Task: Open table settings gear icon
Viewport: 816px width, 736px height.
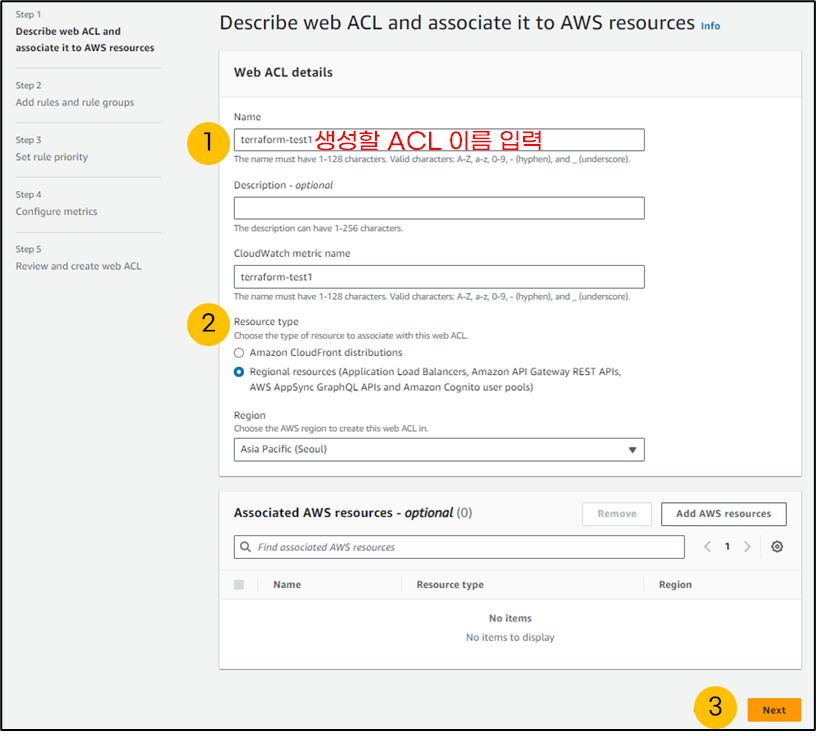Action: [777, 547]
